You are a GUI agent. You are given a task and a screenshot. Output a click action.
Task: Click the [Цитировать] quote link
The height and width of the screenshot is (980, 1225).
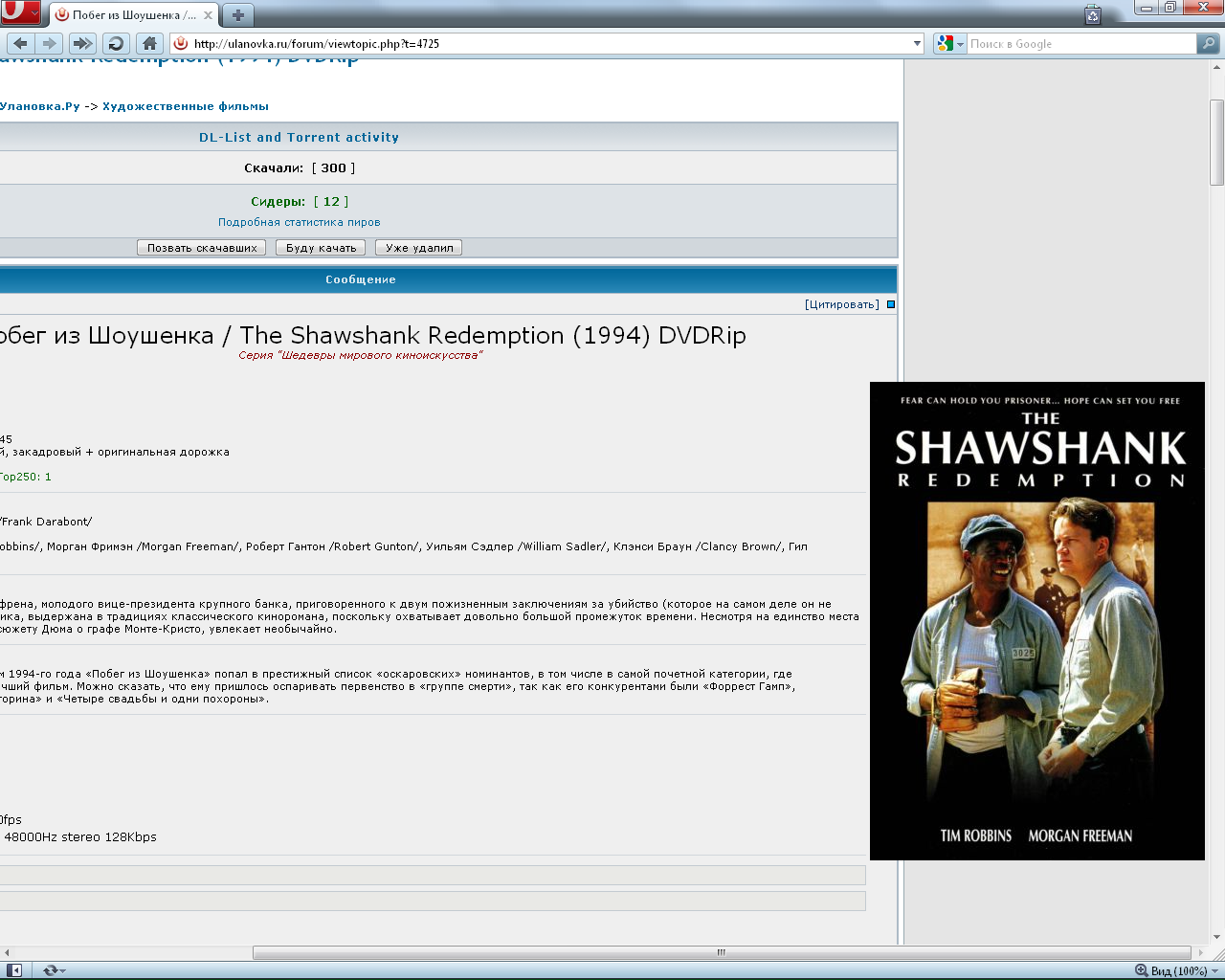pos(842,304)
